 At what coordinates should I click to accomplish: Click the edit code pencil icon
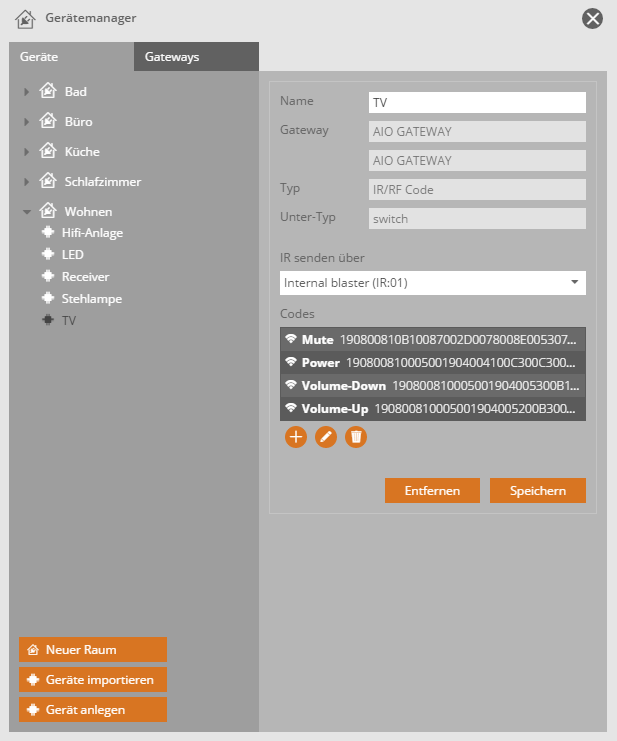click(x=326, y=437)
